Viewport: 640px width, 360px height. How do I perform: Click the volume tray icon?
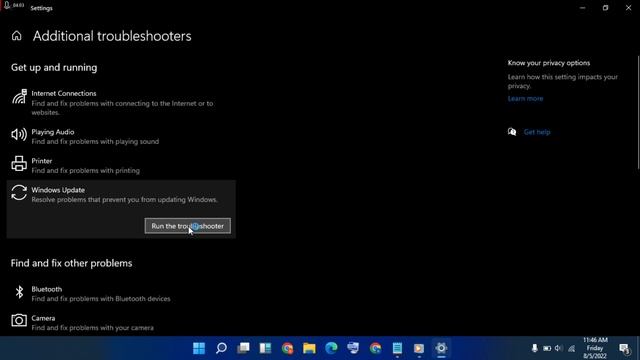558,348
